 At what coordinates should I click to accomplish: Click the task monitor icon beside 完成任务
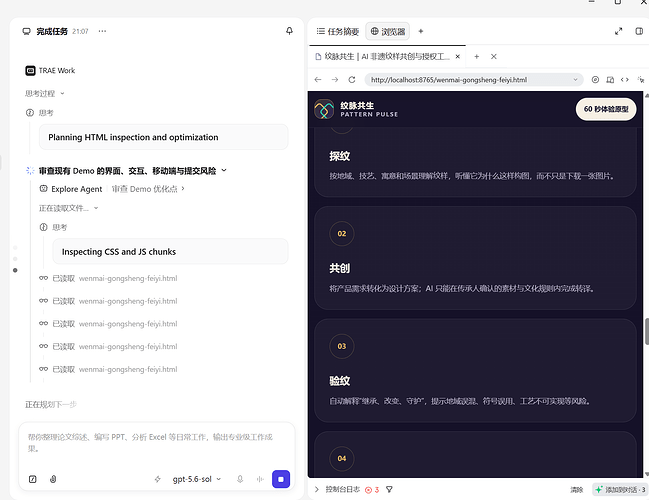pos(27,31)
